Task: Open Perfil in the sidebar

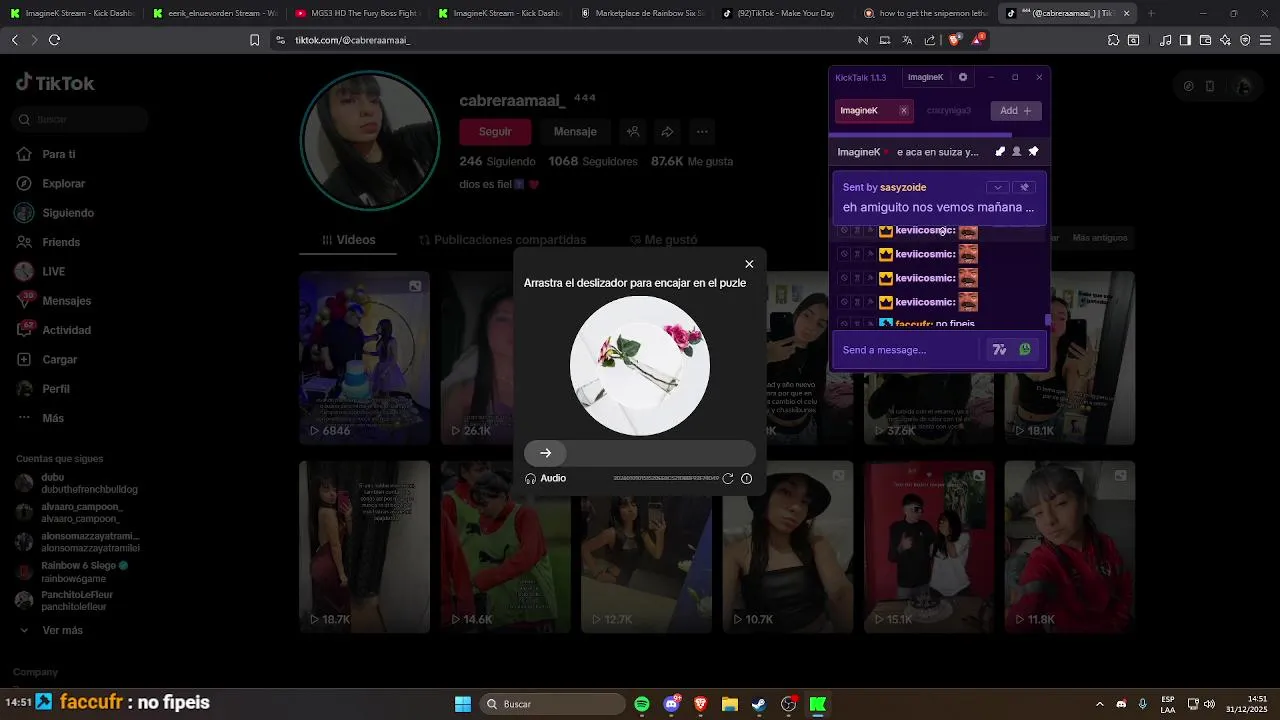Action: point(55,389)
